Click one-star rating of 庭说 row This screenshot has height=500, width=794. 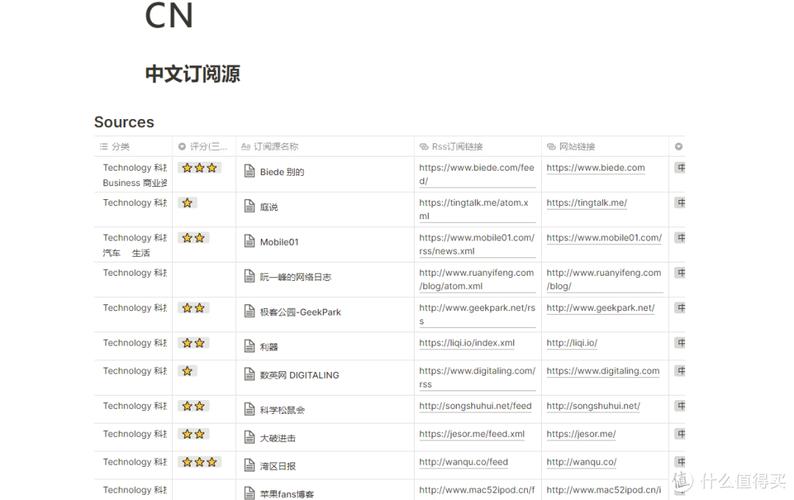click(x=187, y=203)
